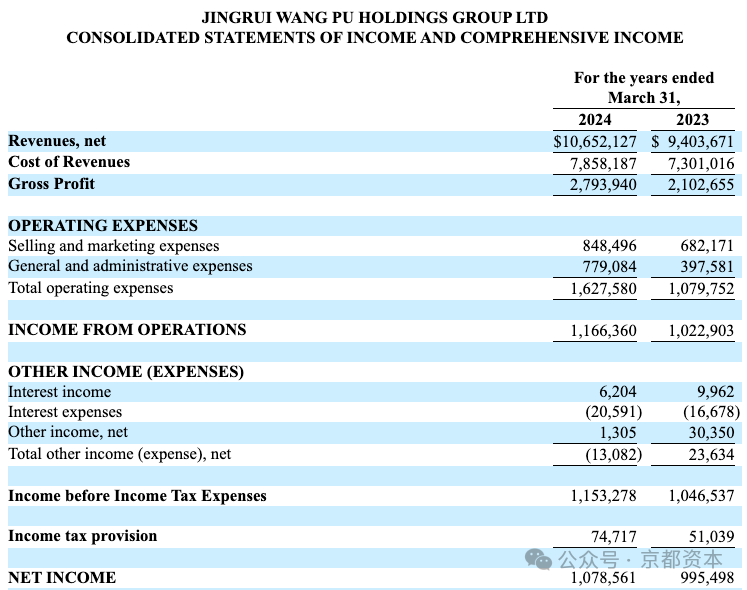Click the 公众号 · 京都资本 watermark text
The image size is (747, 590).
coord(640,559)
